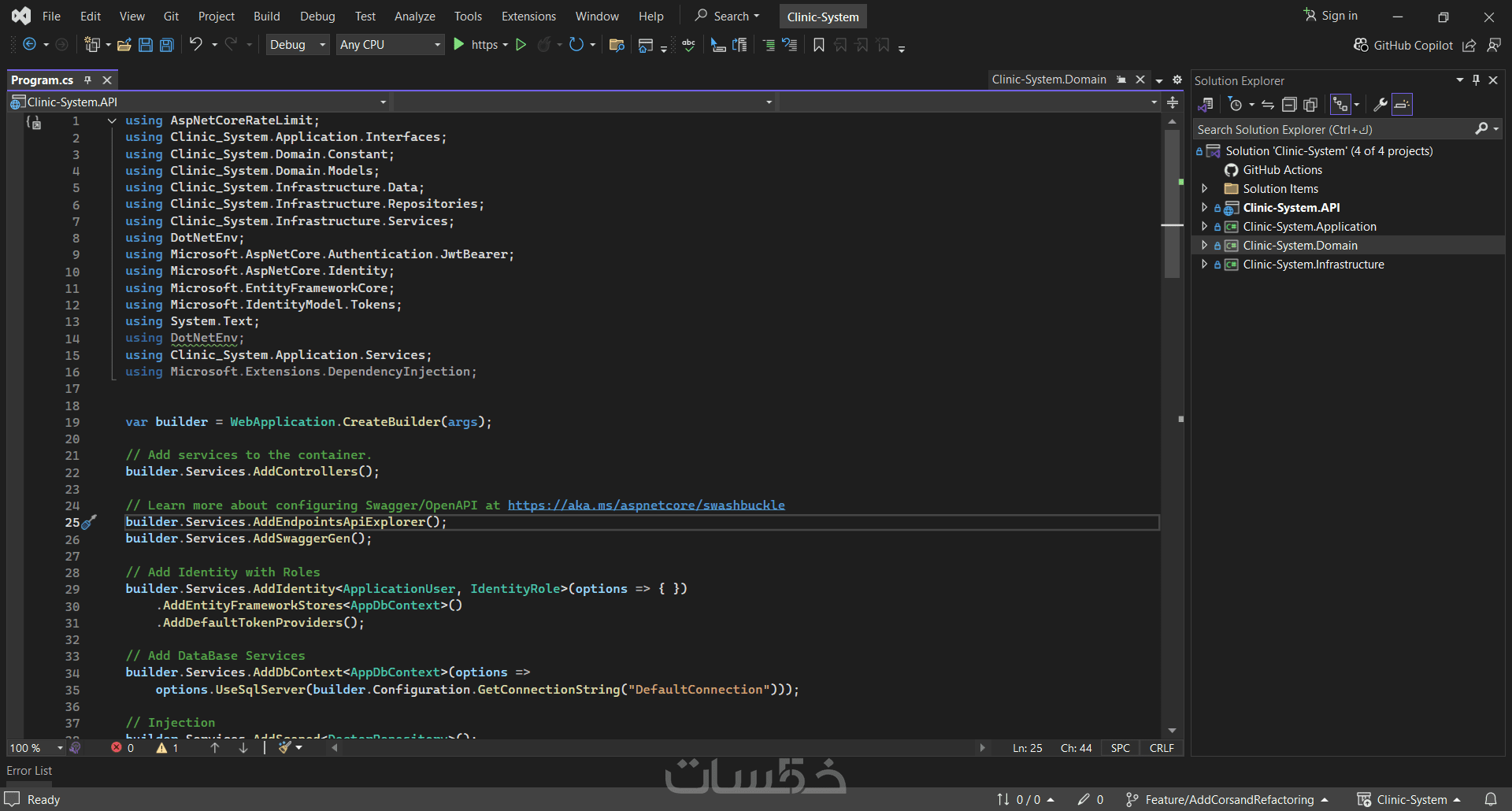The image size is (1512, 811).
Task: Click the Find in Files folder icon
Action: (617, 45)
